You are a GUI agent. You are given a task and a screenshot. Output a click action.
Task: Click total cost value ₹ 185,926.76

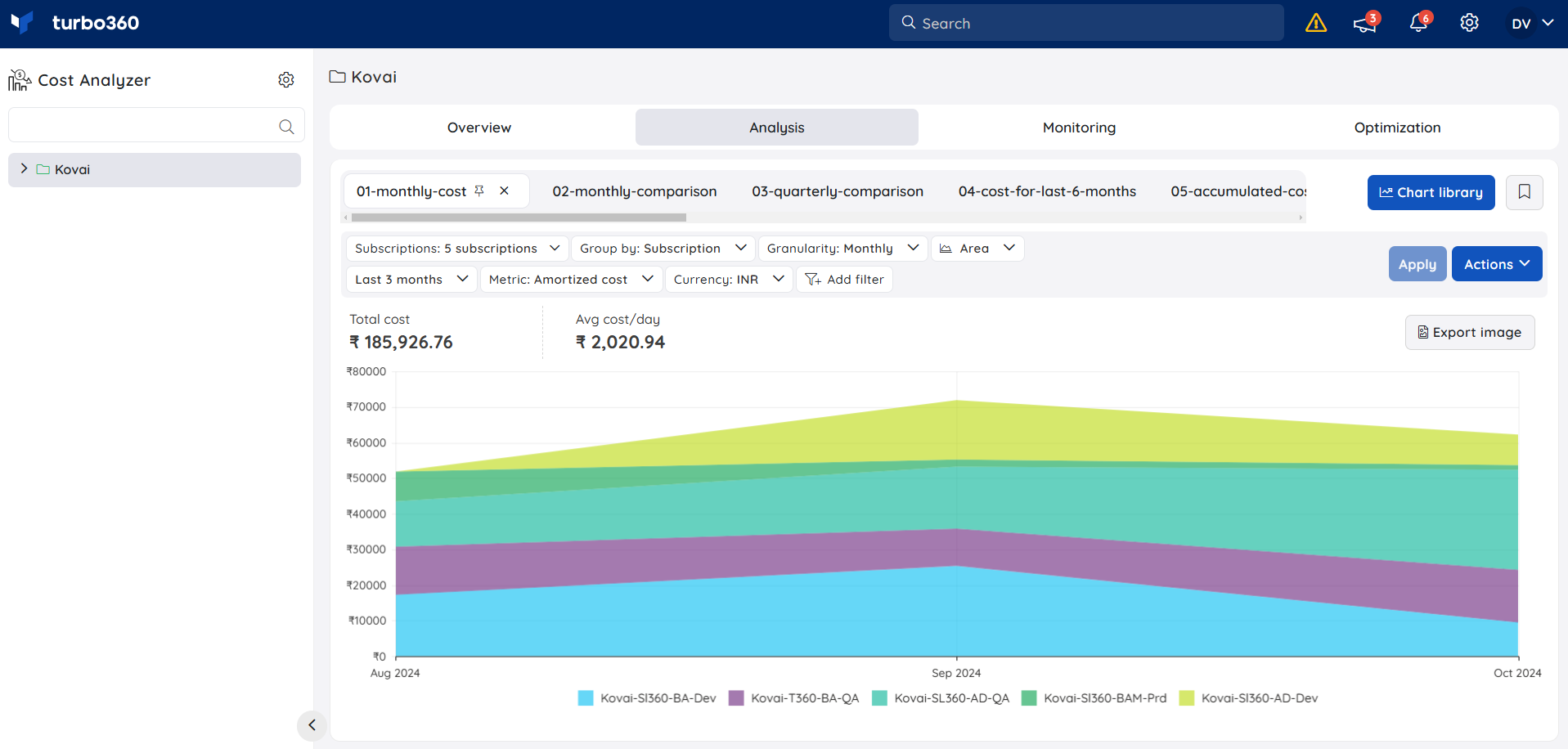click(x=401, y=343)
